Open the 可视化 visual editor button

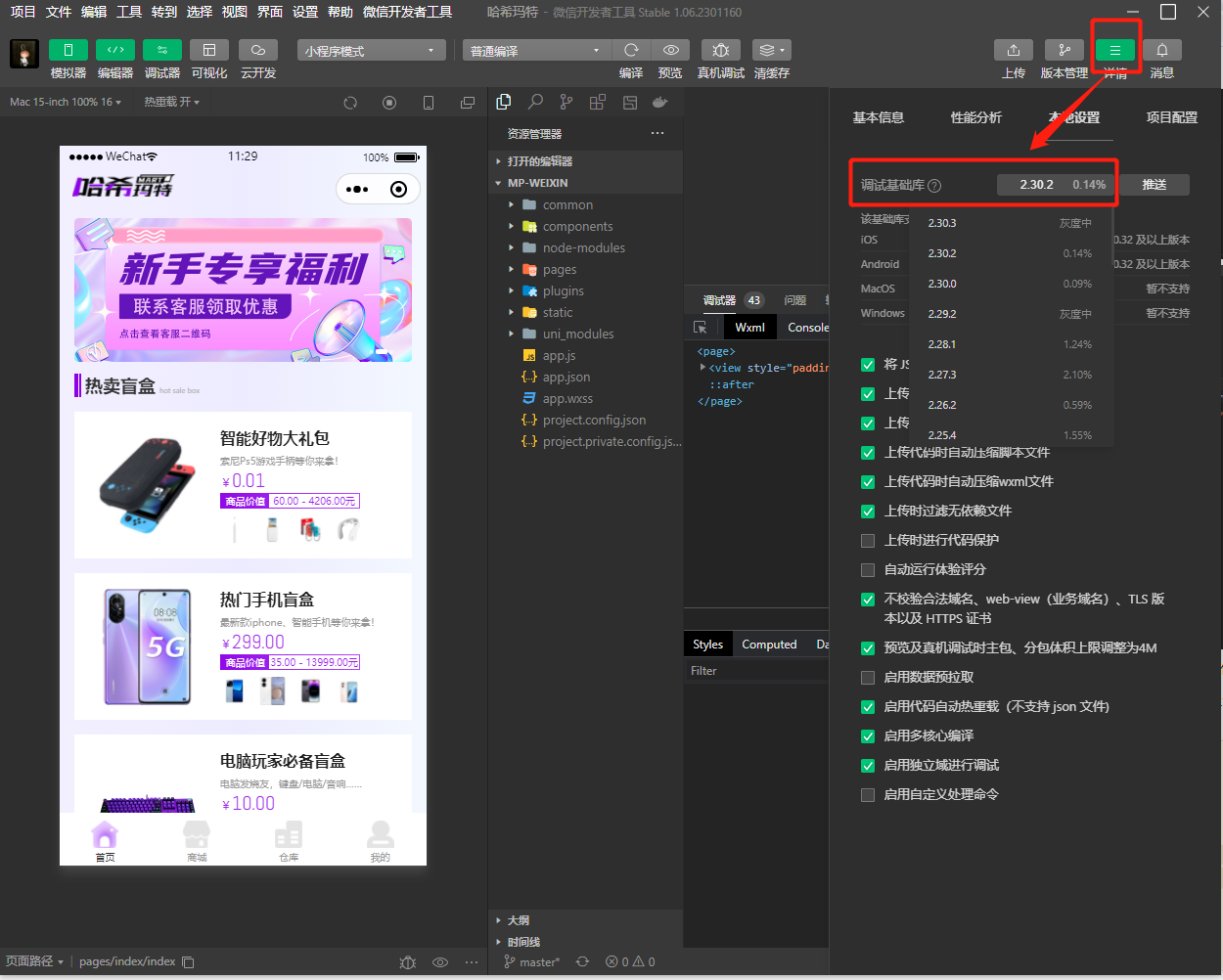click(x=209, y=50)
